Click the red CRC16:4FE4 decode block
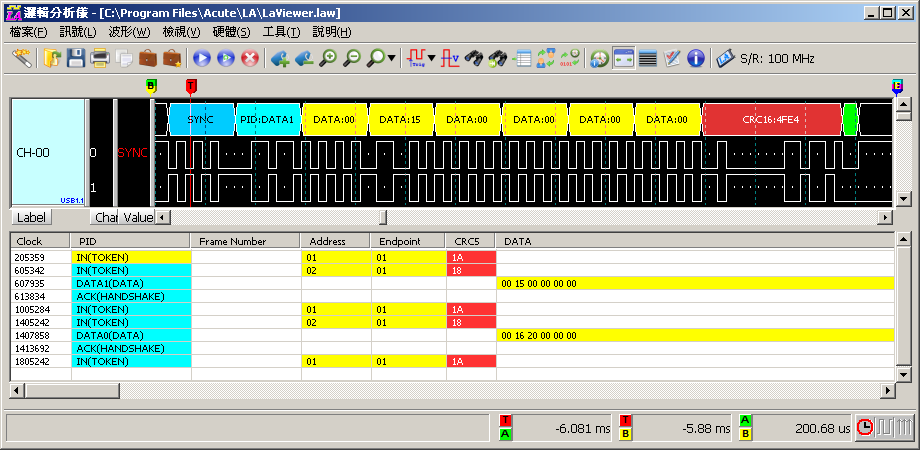The image size is (920, 450). (x=772, y=120)
